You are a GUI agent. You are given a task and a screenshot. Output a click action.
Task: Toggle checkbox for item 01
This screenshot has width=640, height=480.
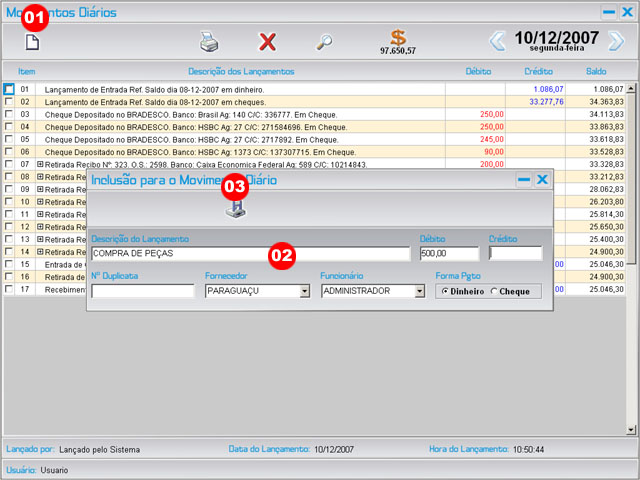point(9,89)
